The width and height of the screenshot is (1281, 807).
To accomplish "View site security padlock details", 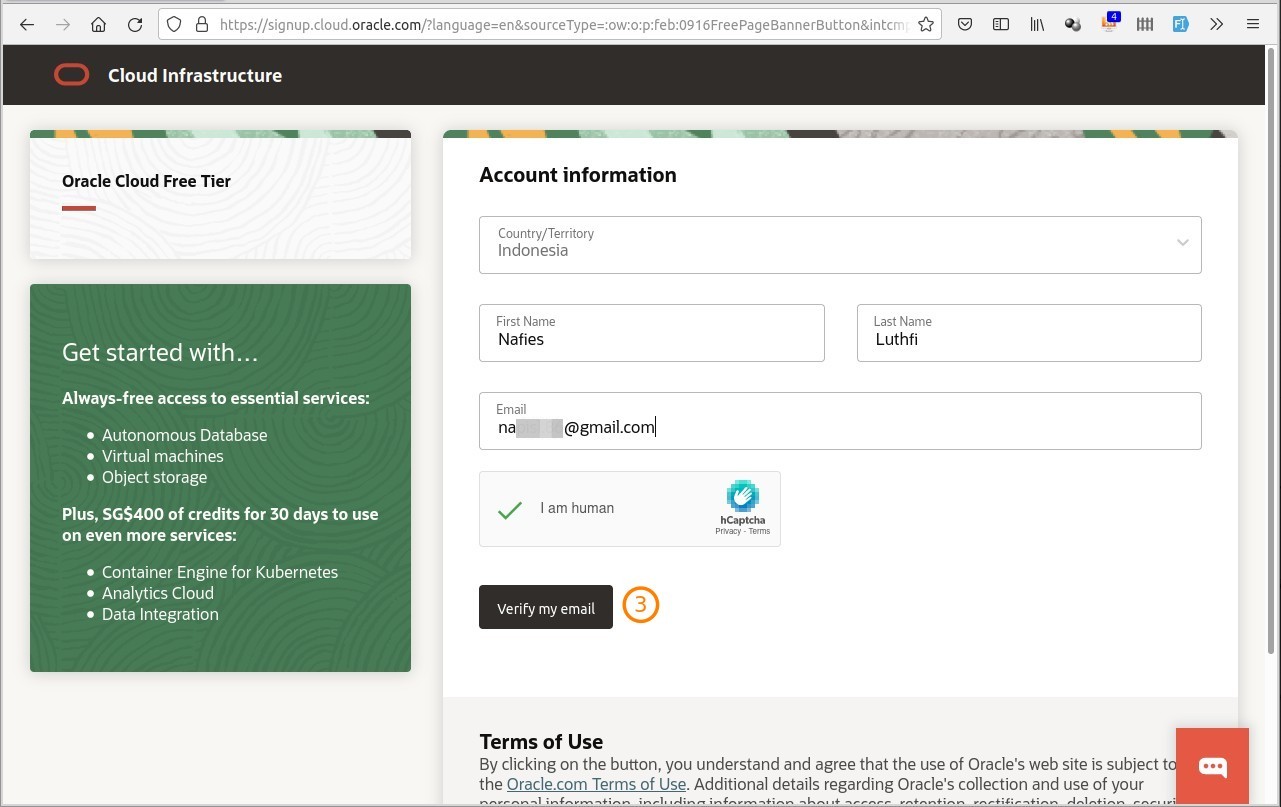I will tap(201, 25).
